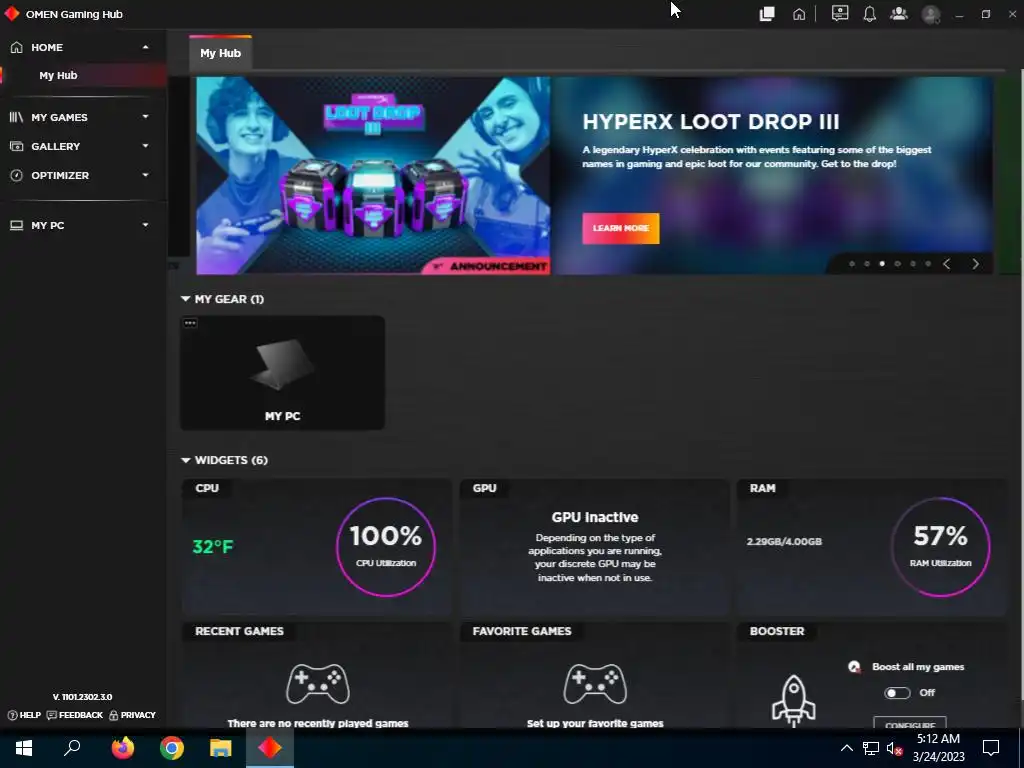Select the fourth banner pagination dot
Viewport: 1024px width, 768px height.
[897, 264]
